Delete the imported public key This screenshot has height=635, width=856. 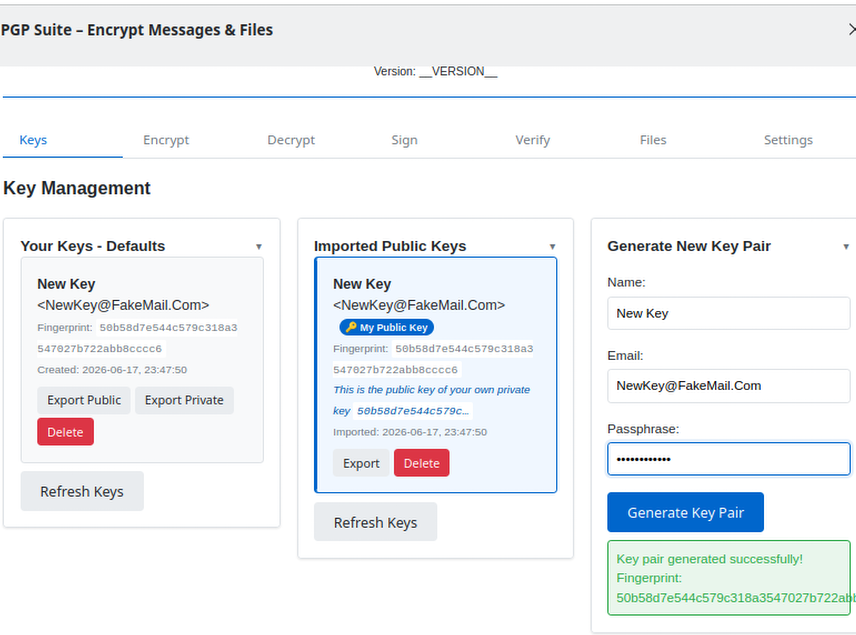pyautogui.click(x=421, y=463)
